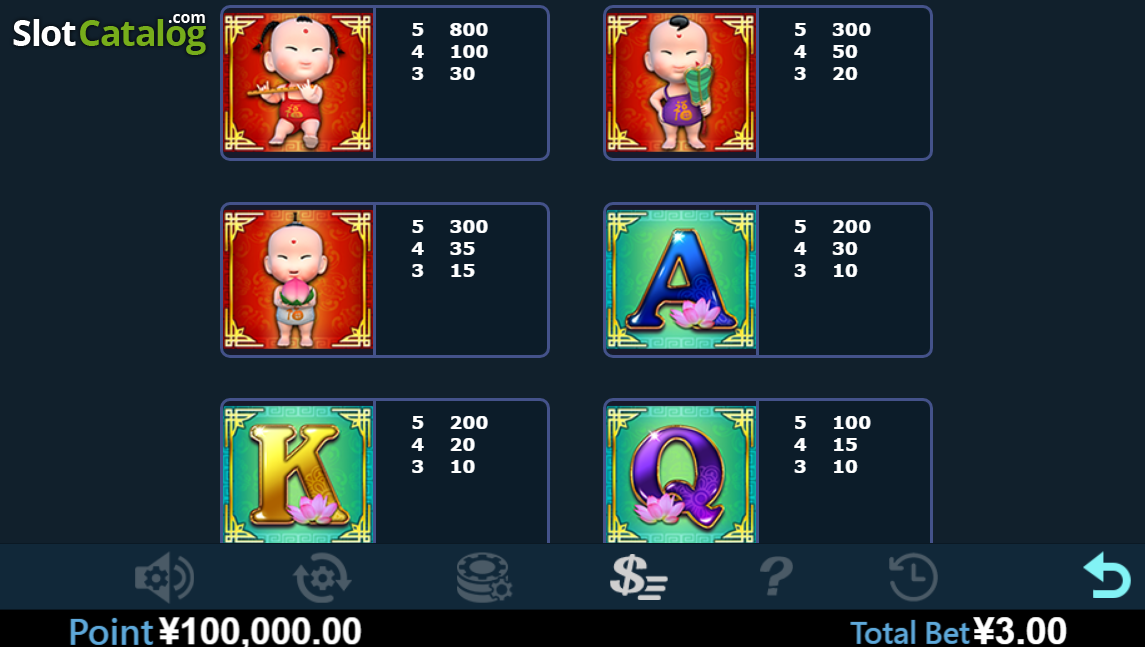Click the letter K payout values panel
1145x647 pixels.
click(x=462, y=472)
